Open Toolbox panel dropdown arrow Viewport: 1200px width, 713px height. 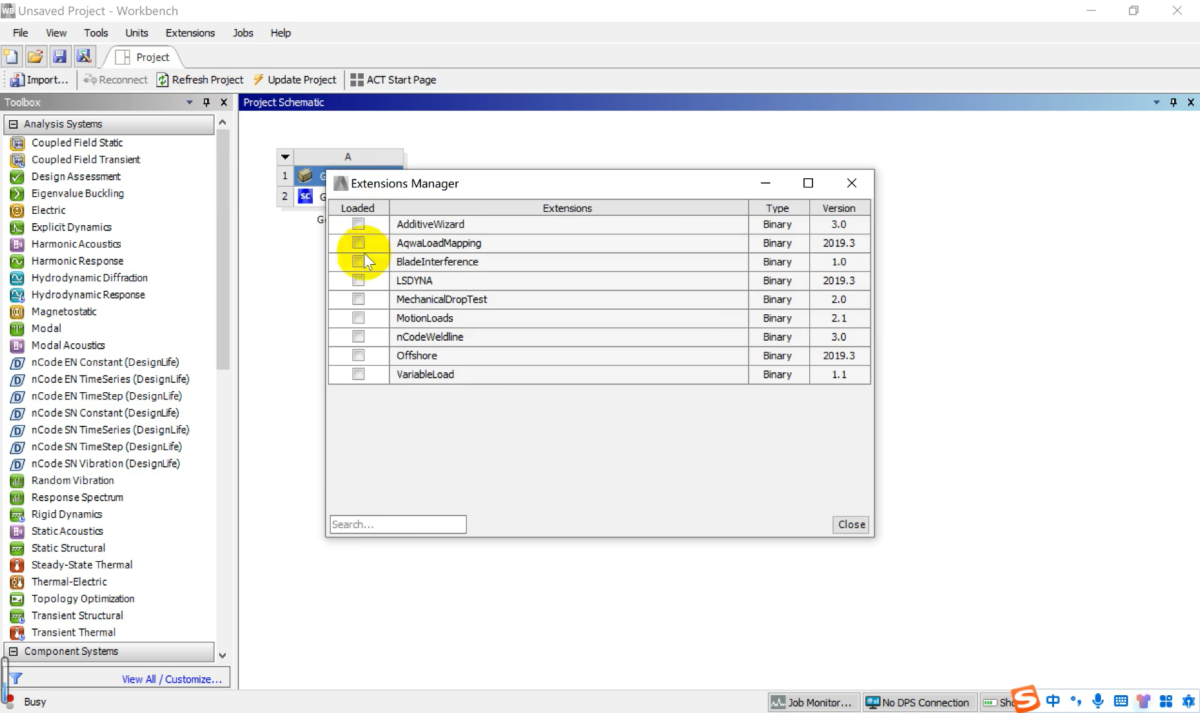[x=190, y=102]
